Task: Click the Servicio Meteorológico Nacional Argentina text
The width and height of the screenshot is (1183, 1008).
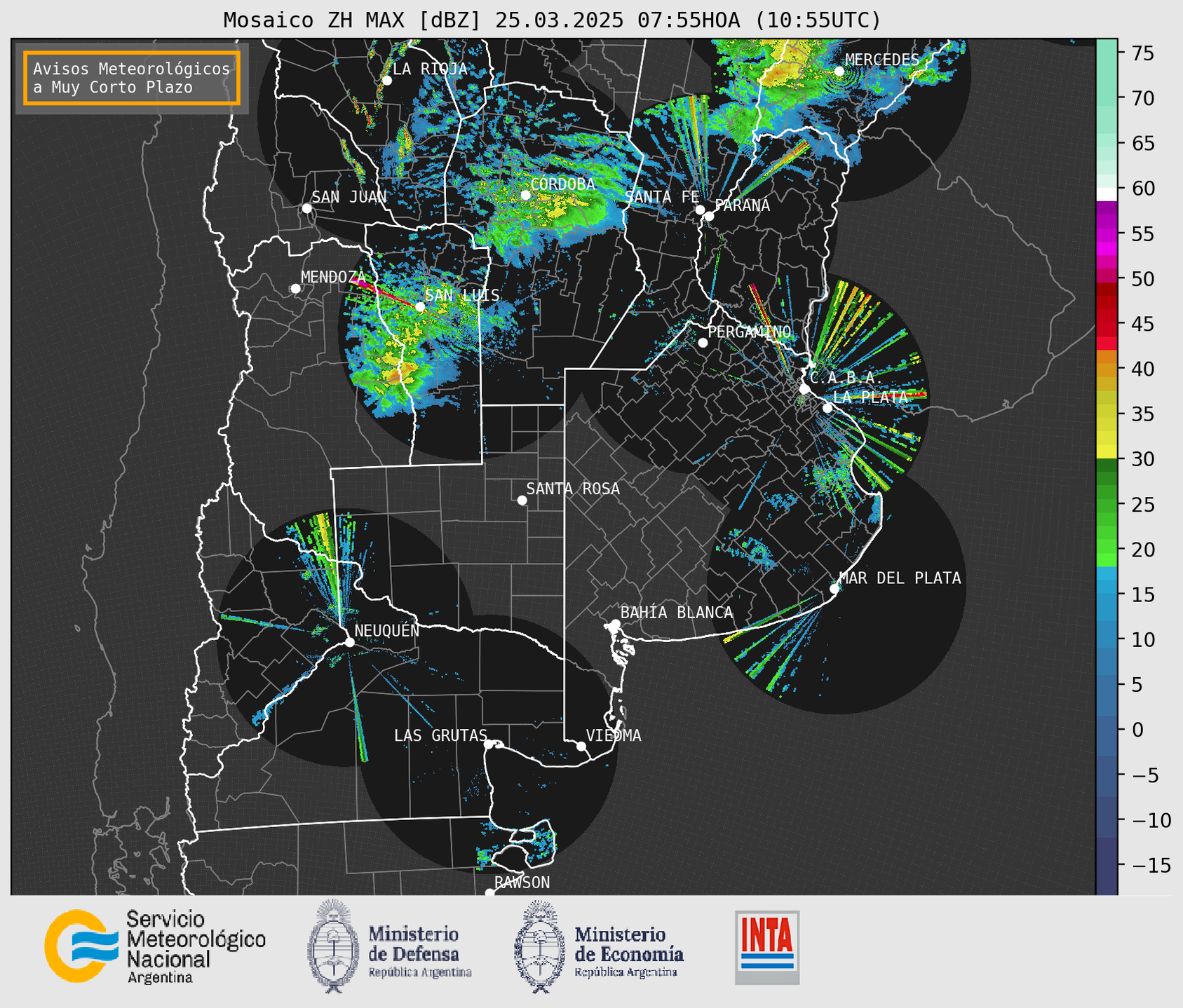Action: [196, 947]
